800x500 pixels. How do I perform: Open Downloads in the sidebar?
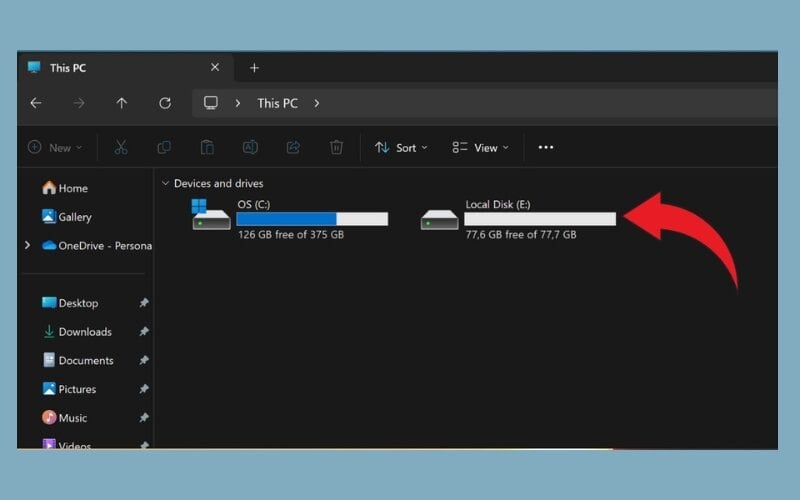click(84, 332)
